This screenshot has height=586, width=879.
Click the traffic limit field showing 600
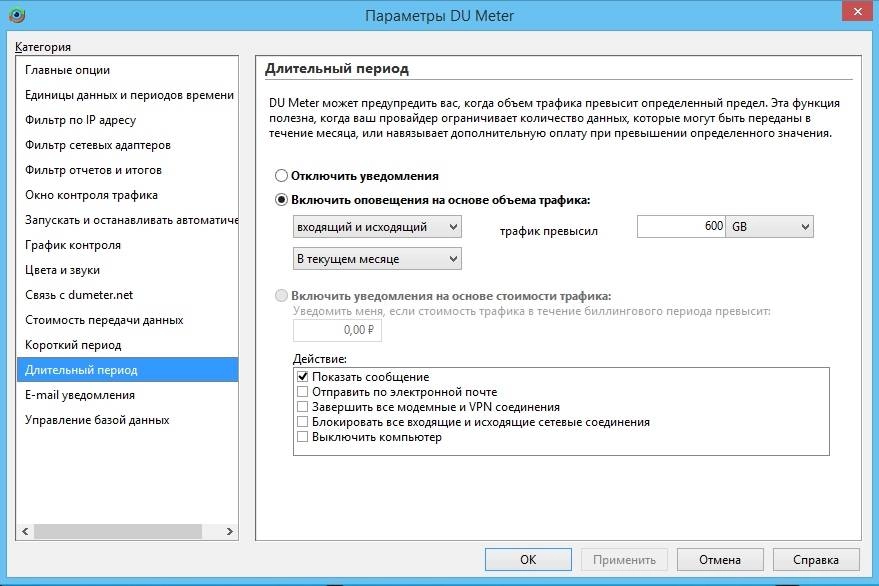(681, 227)
